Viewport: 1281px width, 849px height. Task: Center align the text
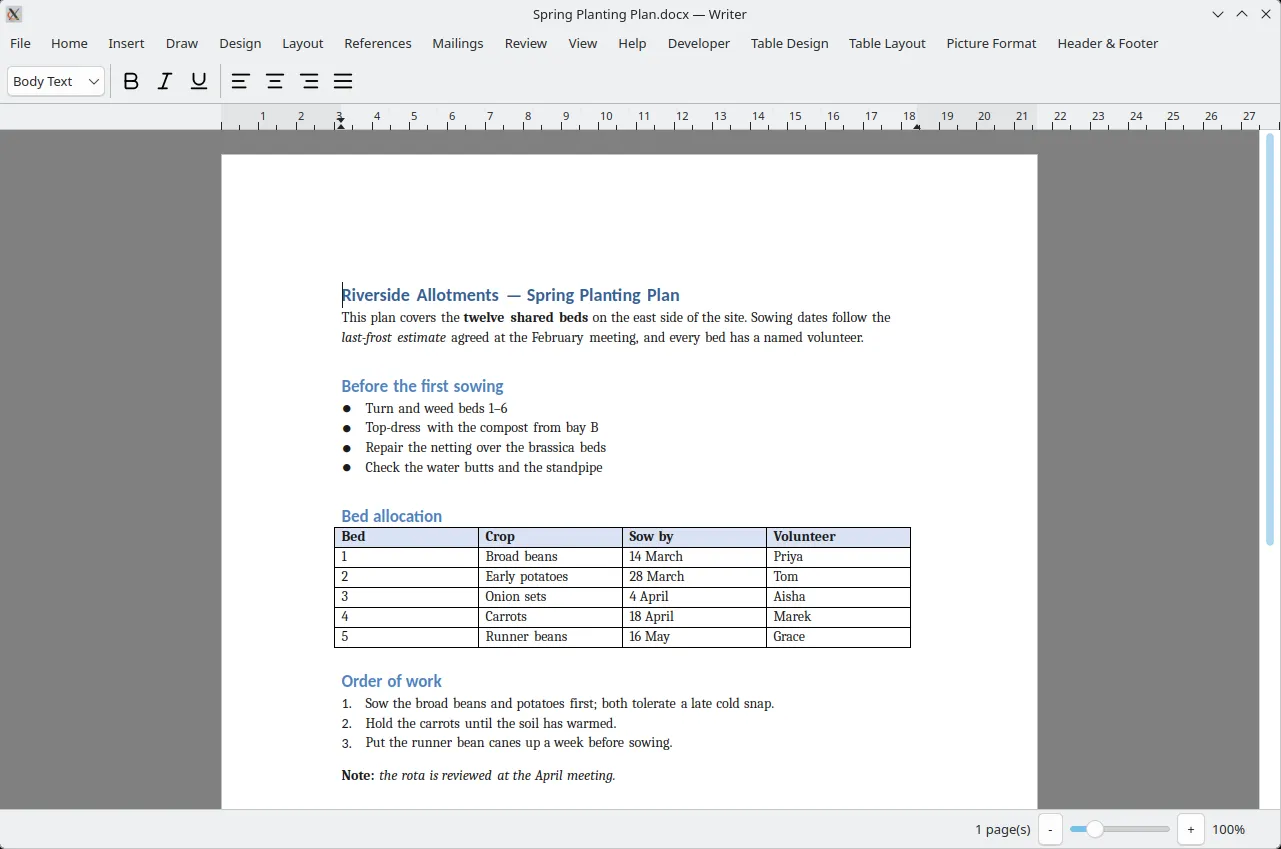275,82
